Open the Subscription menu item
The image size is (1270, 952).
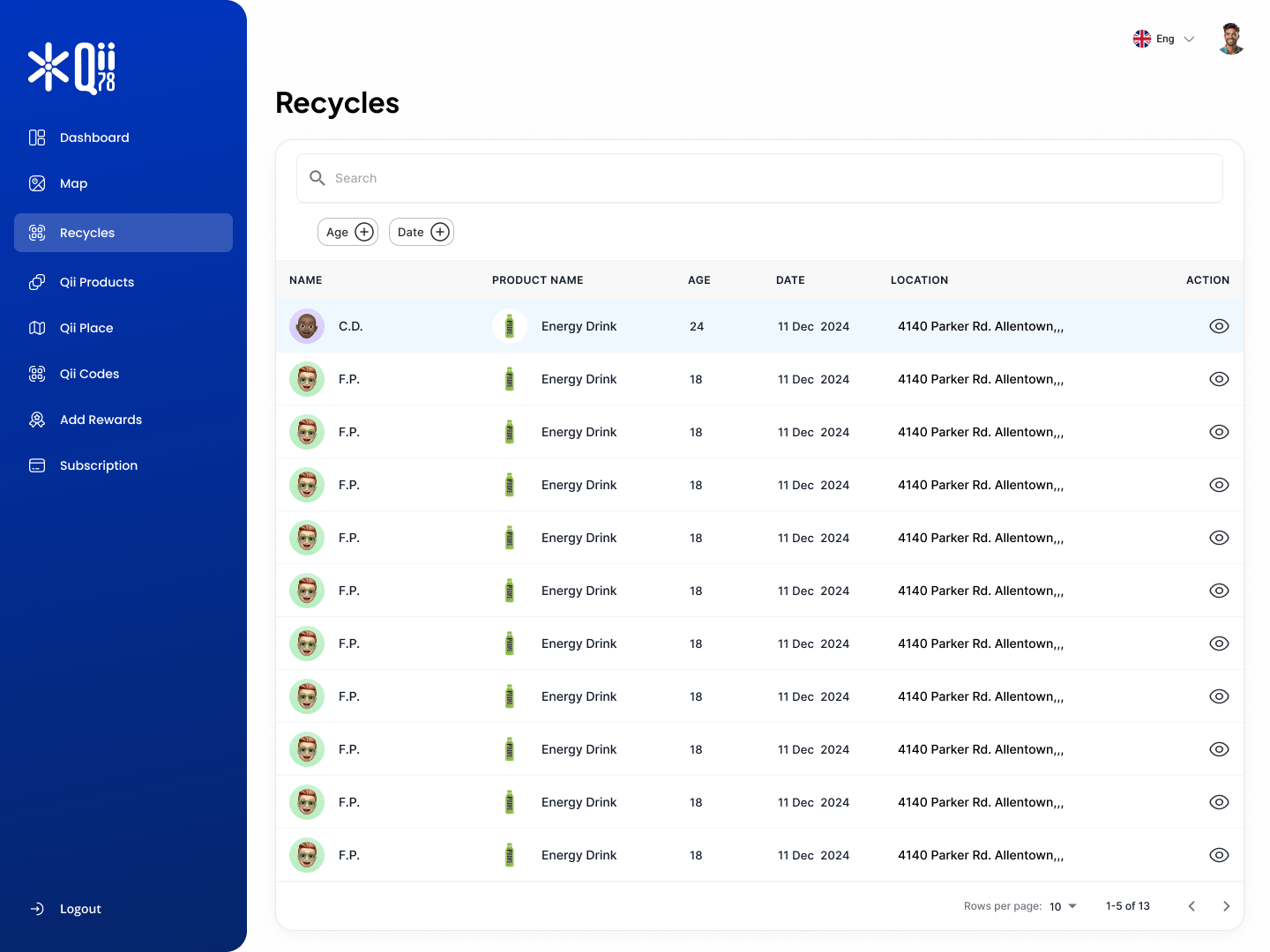click(x=99, y=465)
